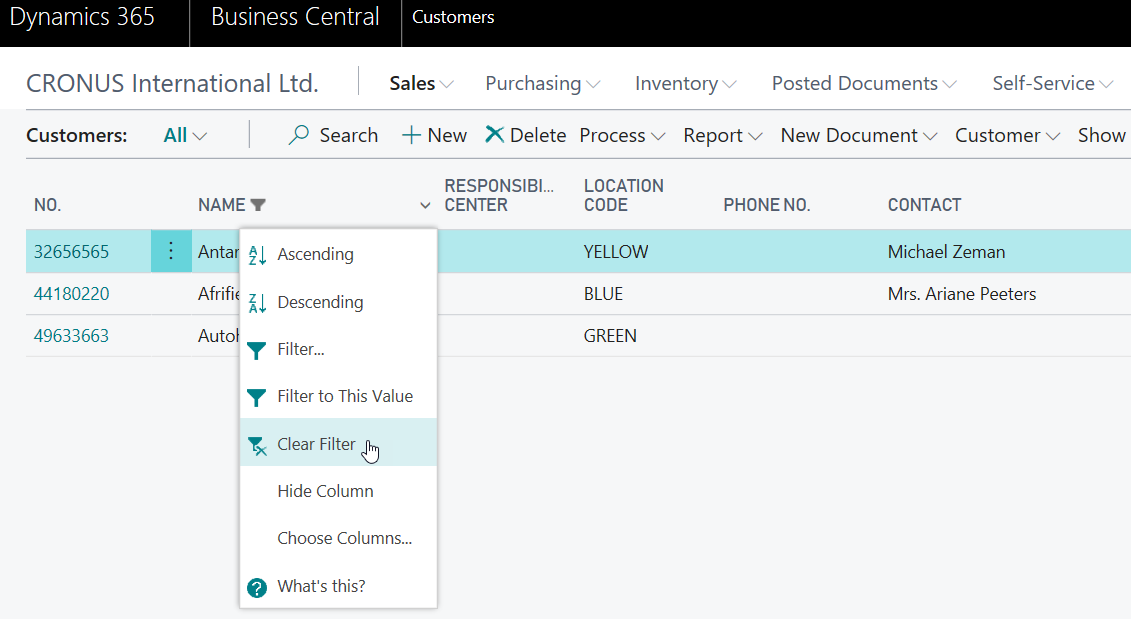Click the Dynamics 365 header link
The height and width of the screenshot is (619, 1131).
click(82, 17)
